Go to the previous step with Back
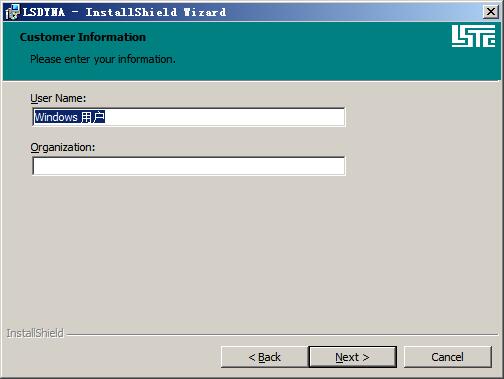504x379 pixels. click(264, 357)
